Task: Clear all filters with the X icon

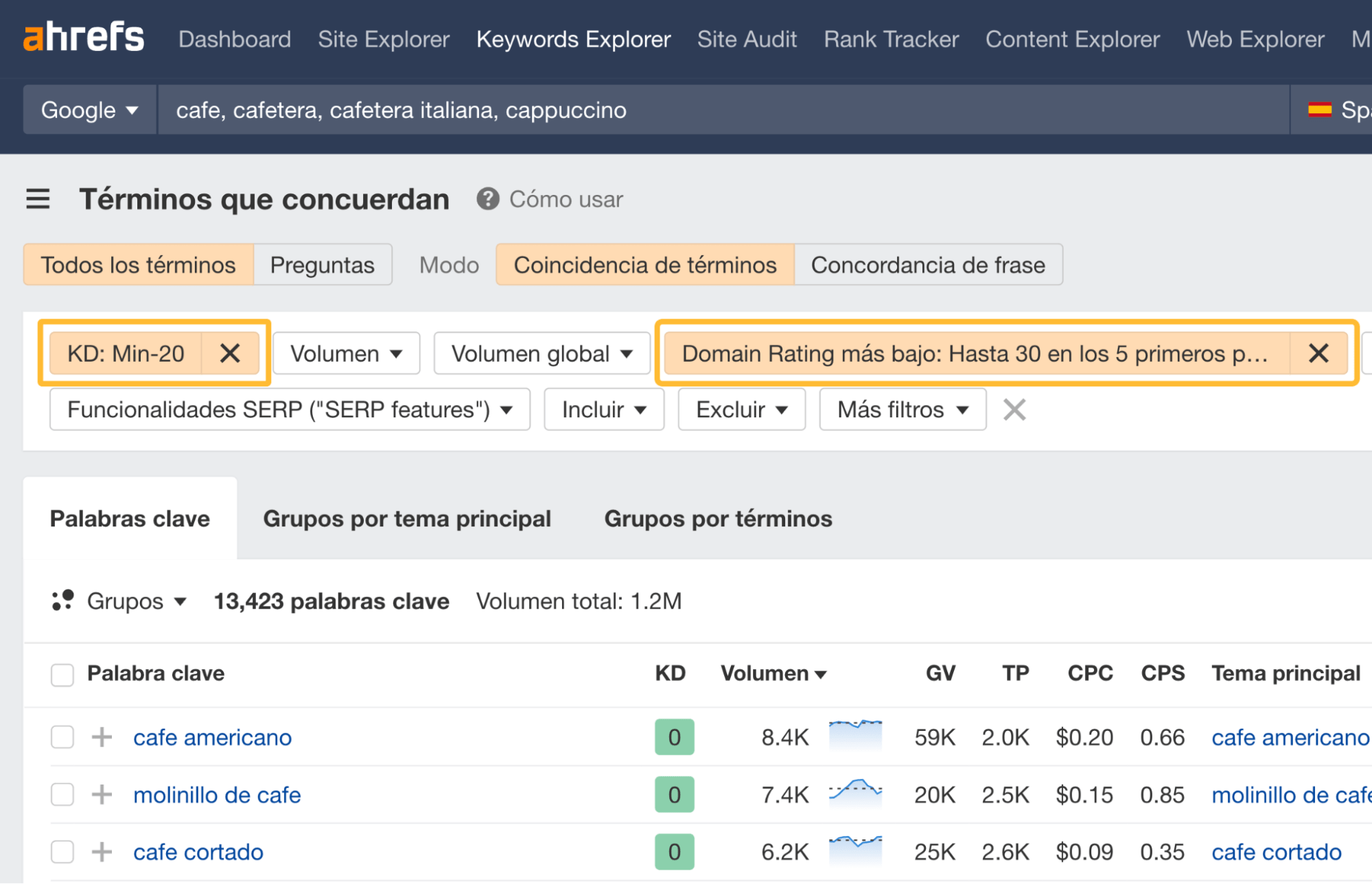Action: pyautogui.click(x=1014, y=409)
